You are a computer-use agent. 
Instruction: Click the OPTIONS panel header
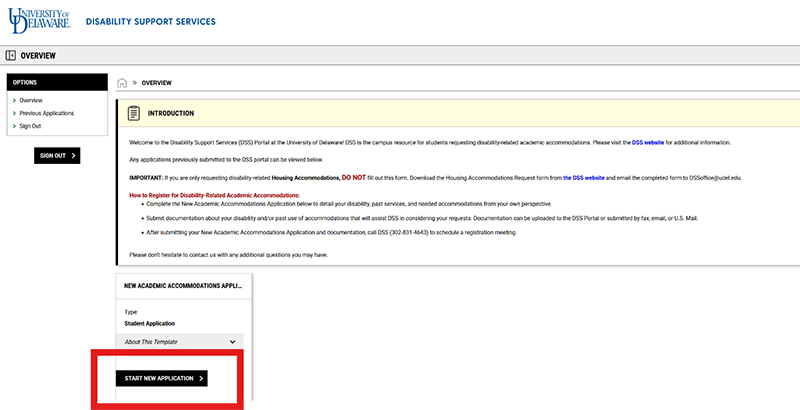[57, 82]
